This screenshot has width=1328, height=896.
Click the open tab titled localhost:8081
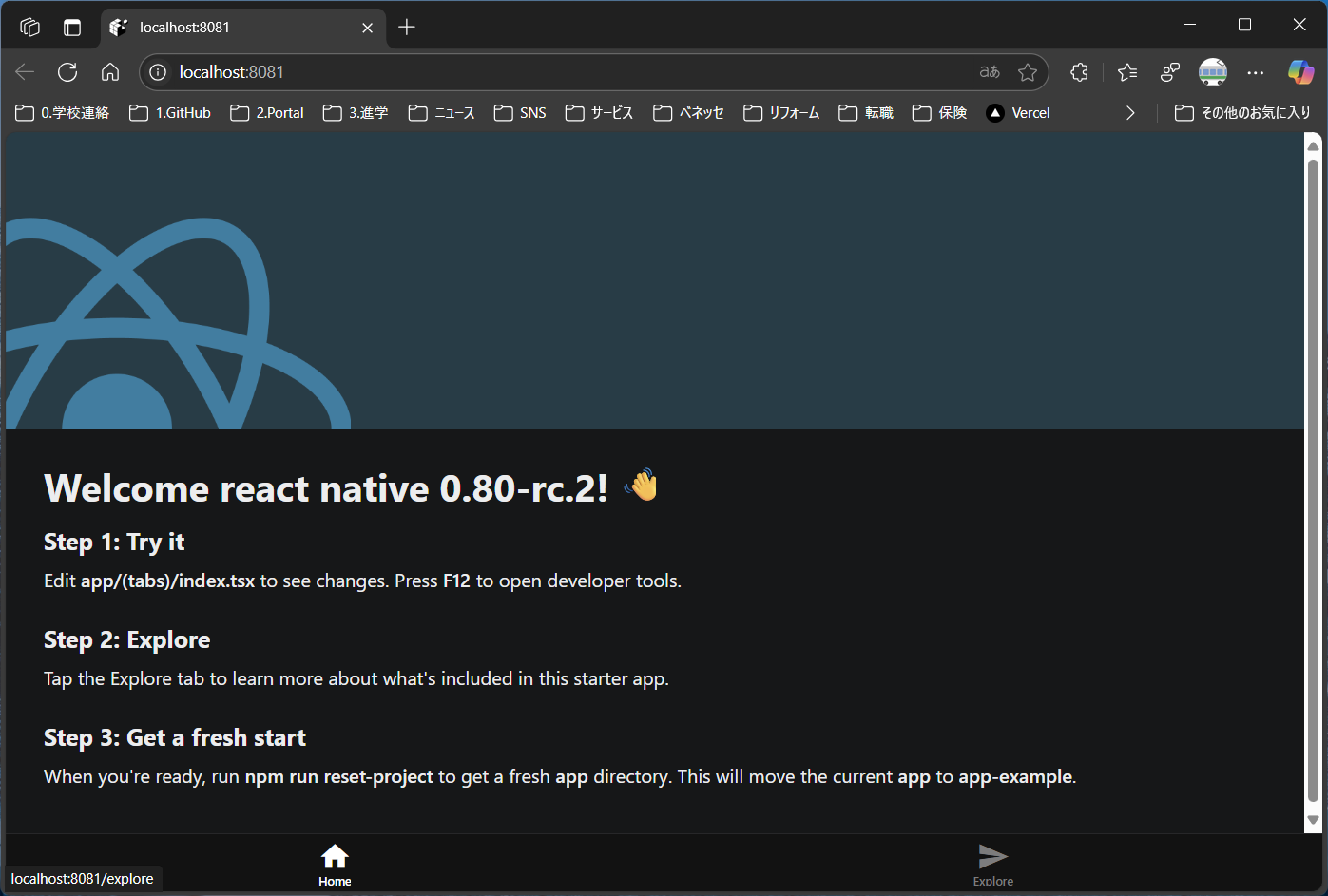(242, 28)
